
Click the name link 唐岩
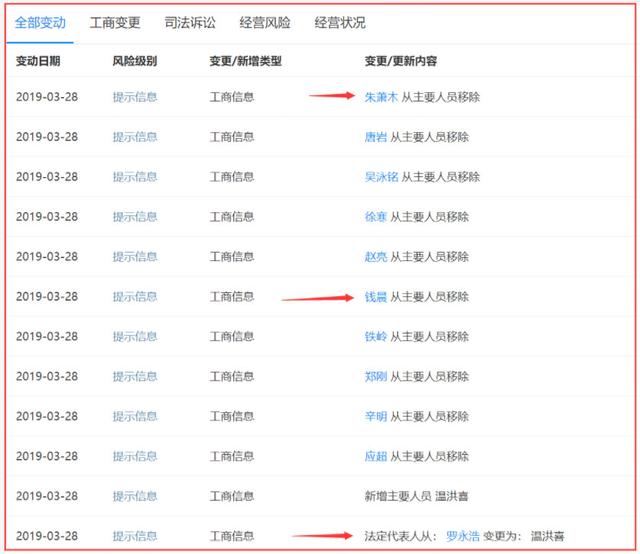point(375,137)
